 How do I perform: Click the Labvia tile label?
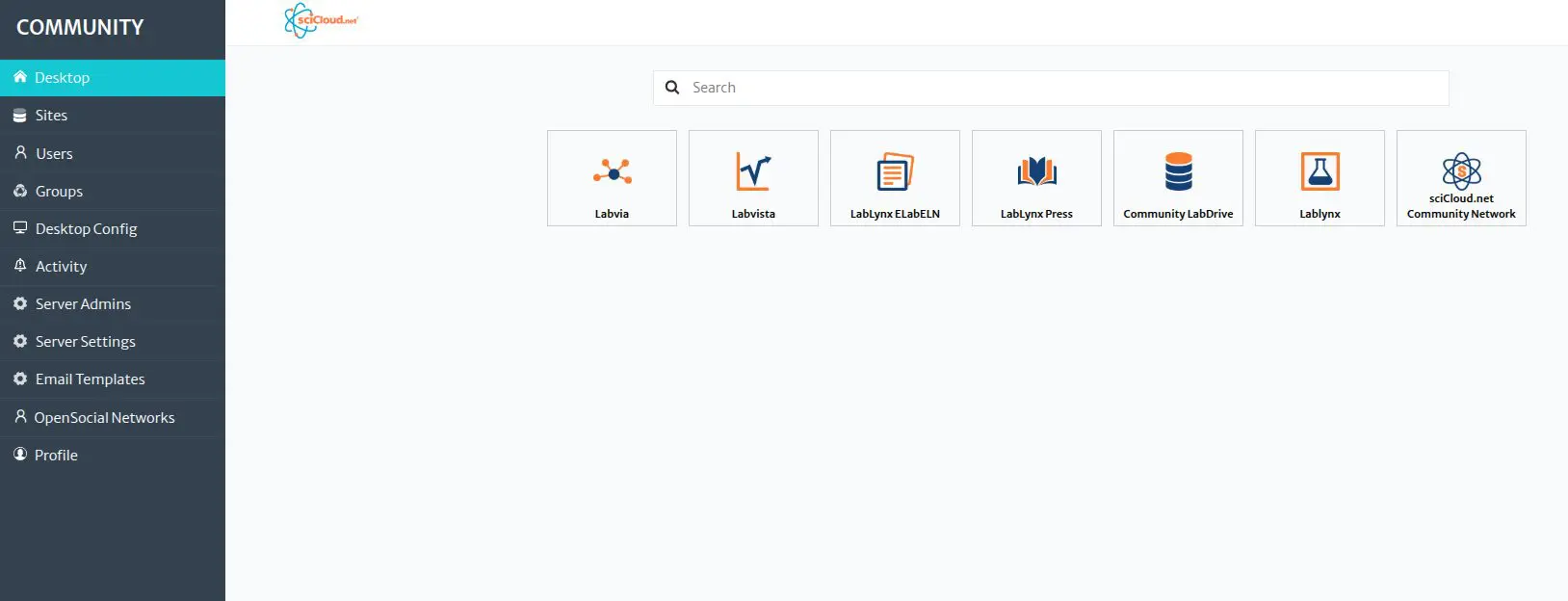tap(612, 214)
